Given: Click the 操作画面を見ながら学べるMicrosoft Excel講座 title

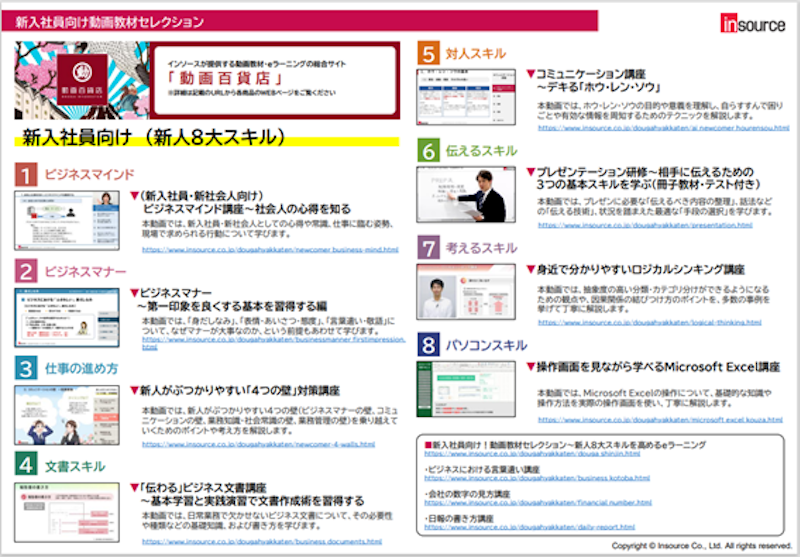Looking at the screenshot, I should click(x=658, y=367).
